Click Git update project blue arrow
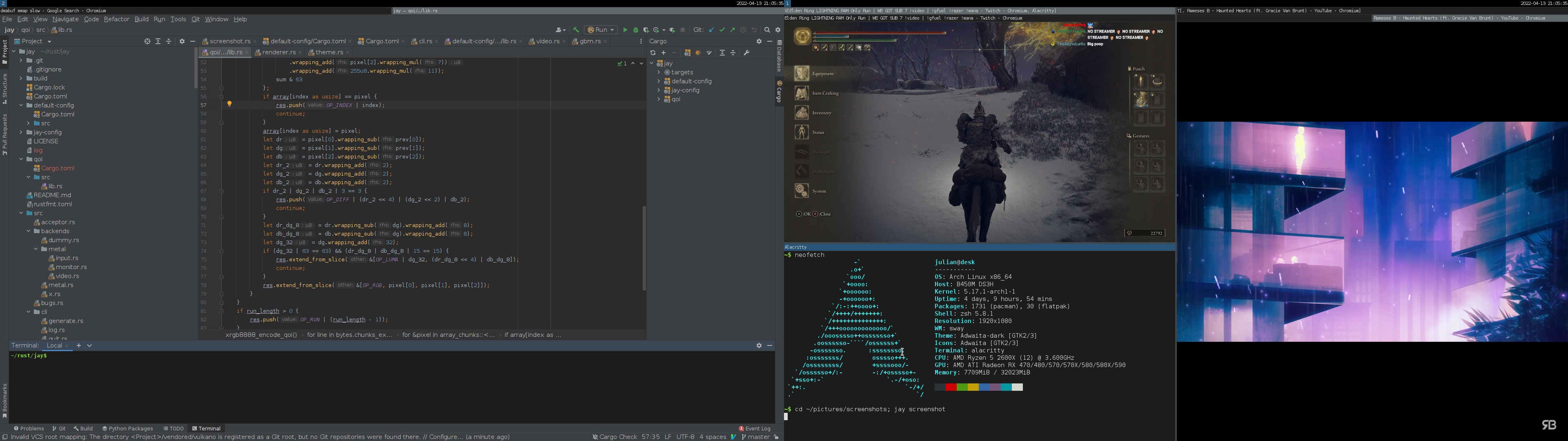This screenshot has width=1568, height=441. [711, 30]
